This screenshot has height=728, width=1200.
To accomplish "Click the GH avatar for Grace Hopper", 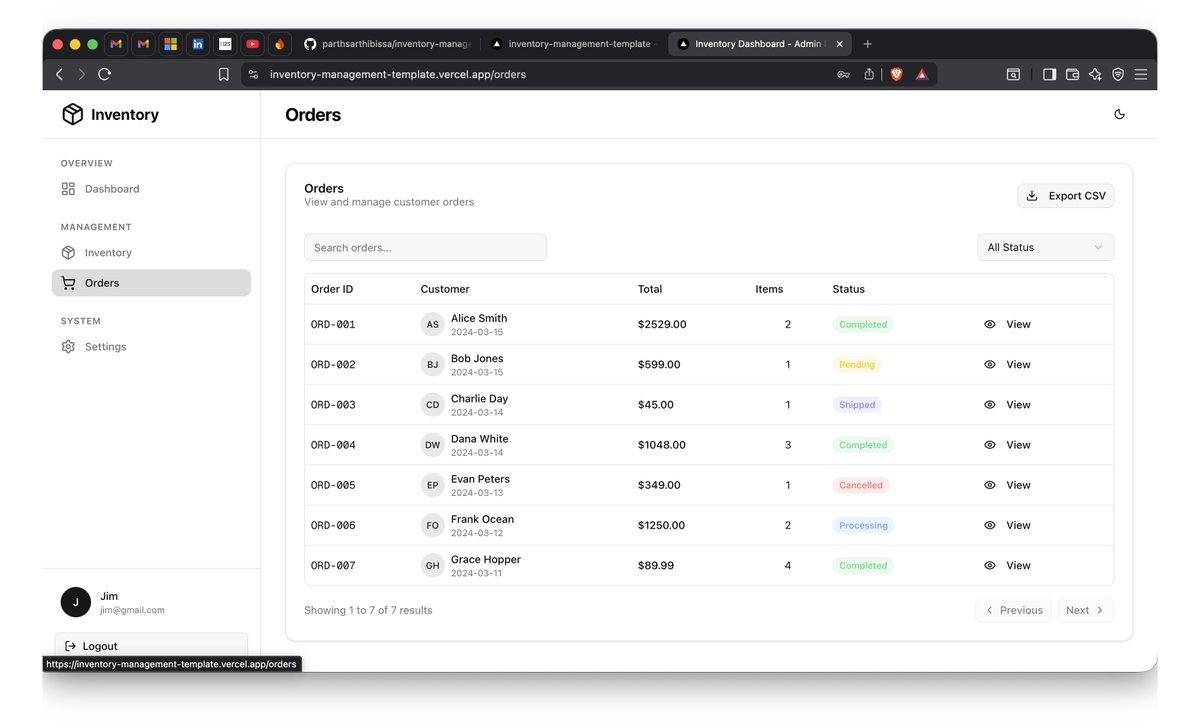I will 432,565.
